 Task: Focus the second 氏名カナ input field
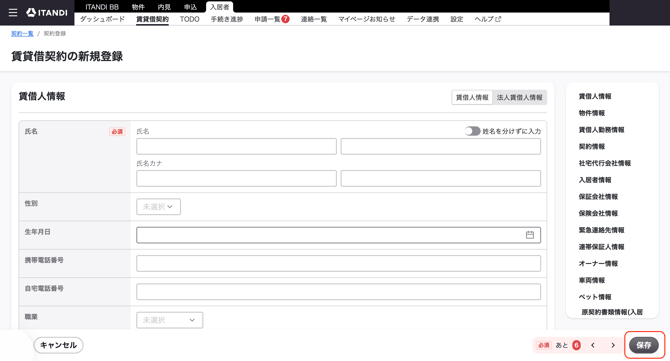point(441,179)
